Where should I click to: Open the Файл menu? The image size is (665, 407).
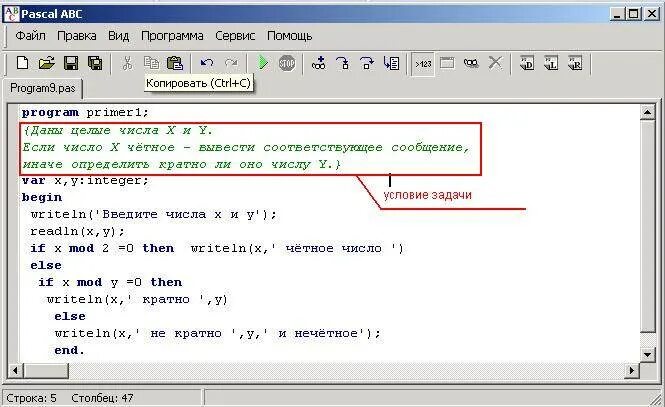[x=31, y=36]
